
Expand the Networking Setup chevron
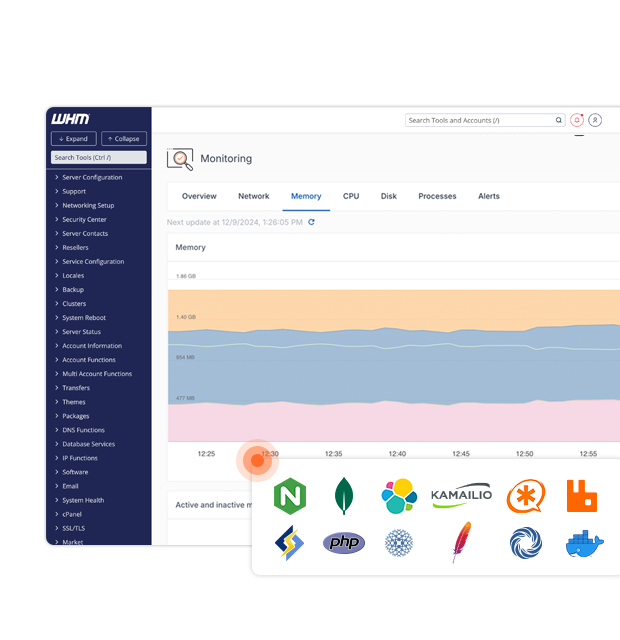(57, 205)
